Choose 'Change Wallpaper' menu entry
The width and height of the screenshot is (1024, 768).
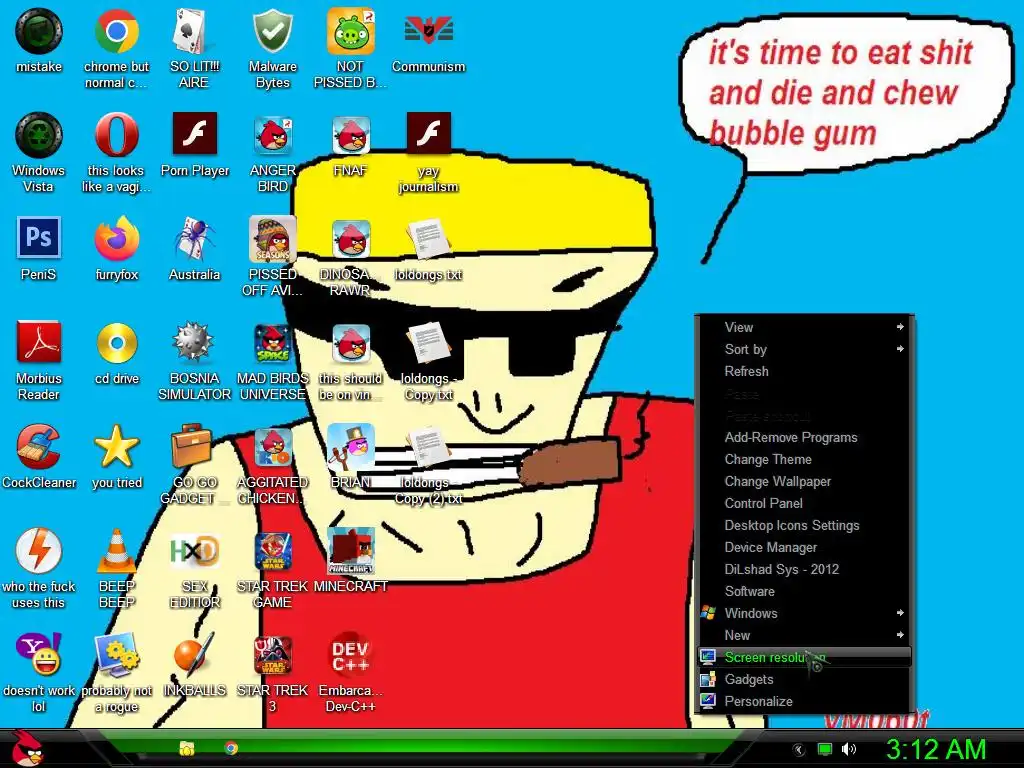point(804,481)
